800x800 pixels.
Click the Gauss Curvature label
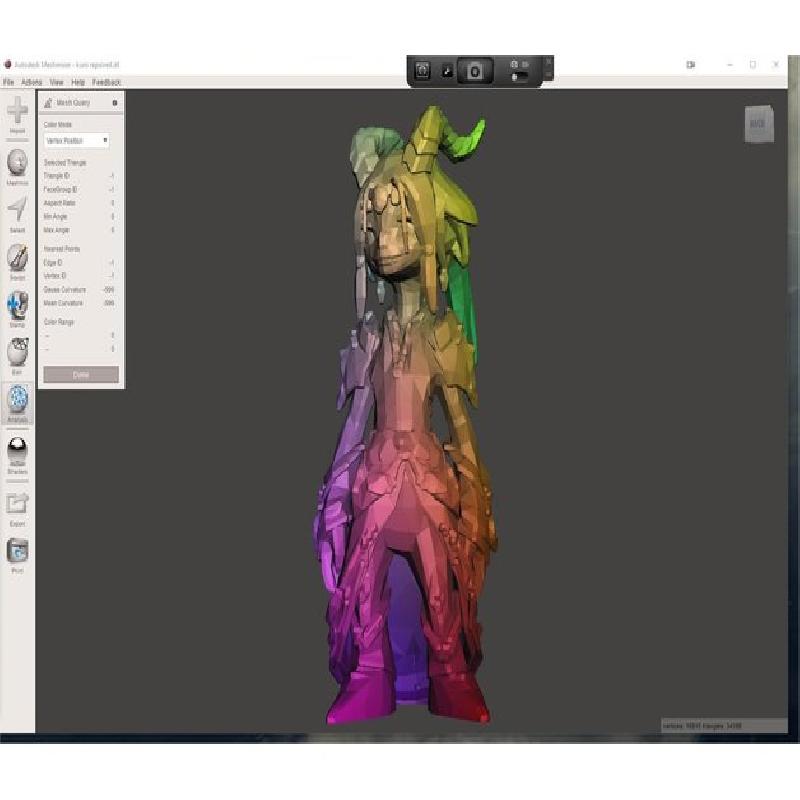pos(65,289)
